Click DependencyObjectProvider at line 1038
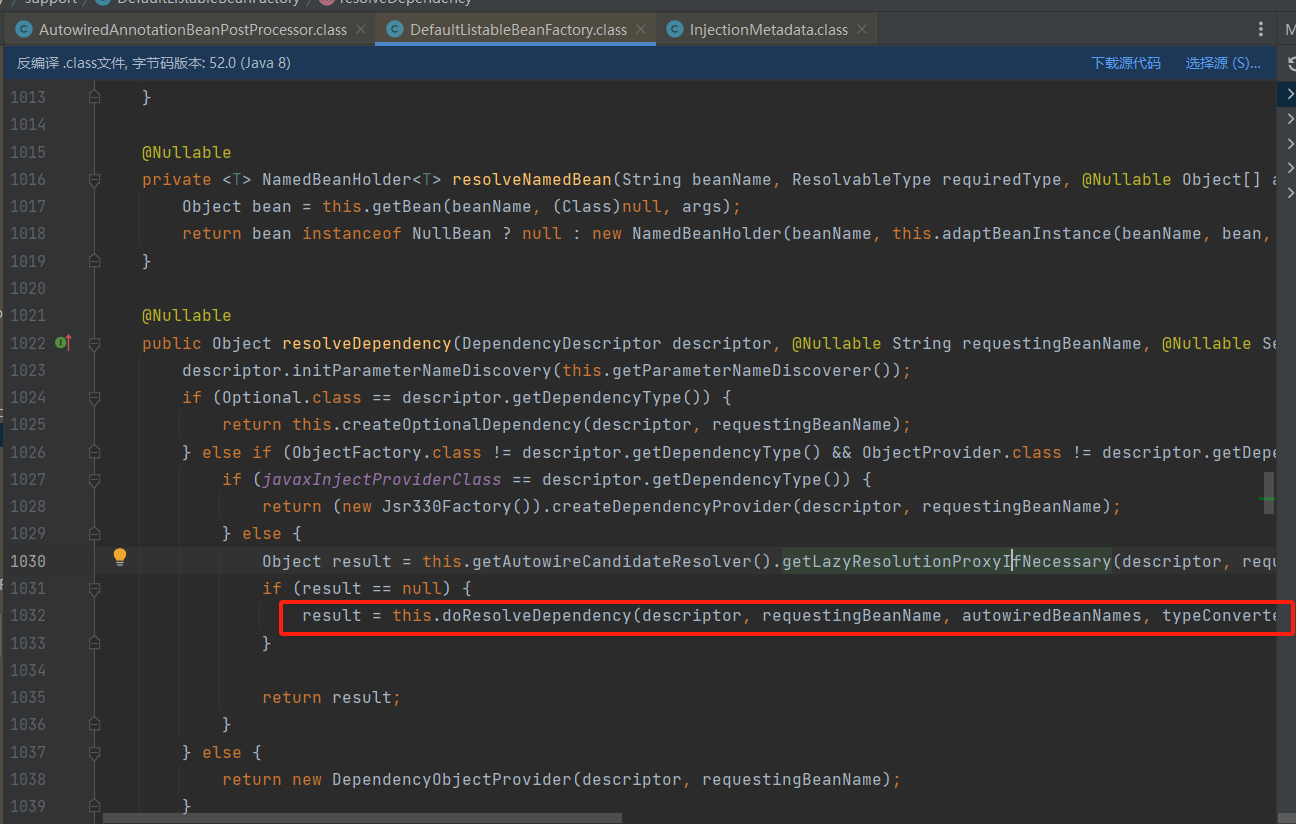This screenshot has width=1296, height=824. [452, 779]
